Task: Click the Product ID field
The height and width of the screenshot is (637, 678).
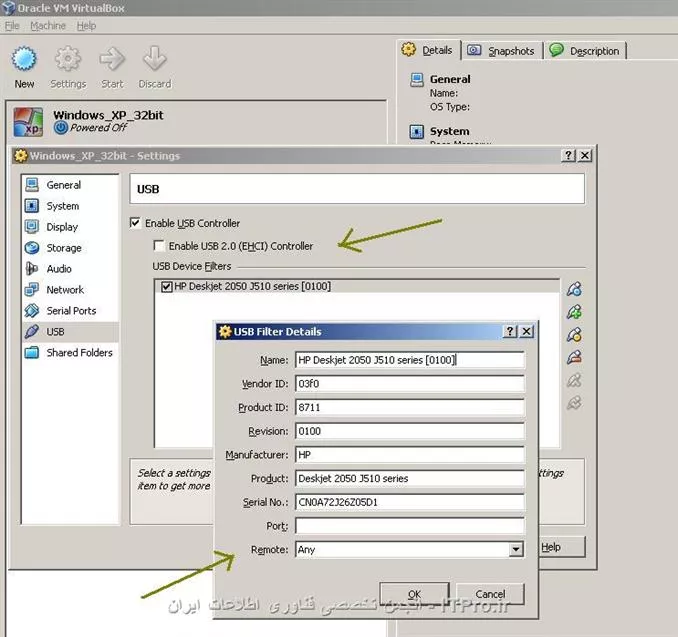Action: [x=409, y=407]
